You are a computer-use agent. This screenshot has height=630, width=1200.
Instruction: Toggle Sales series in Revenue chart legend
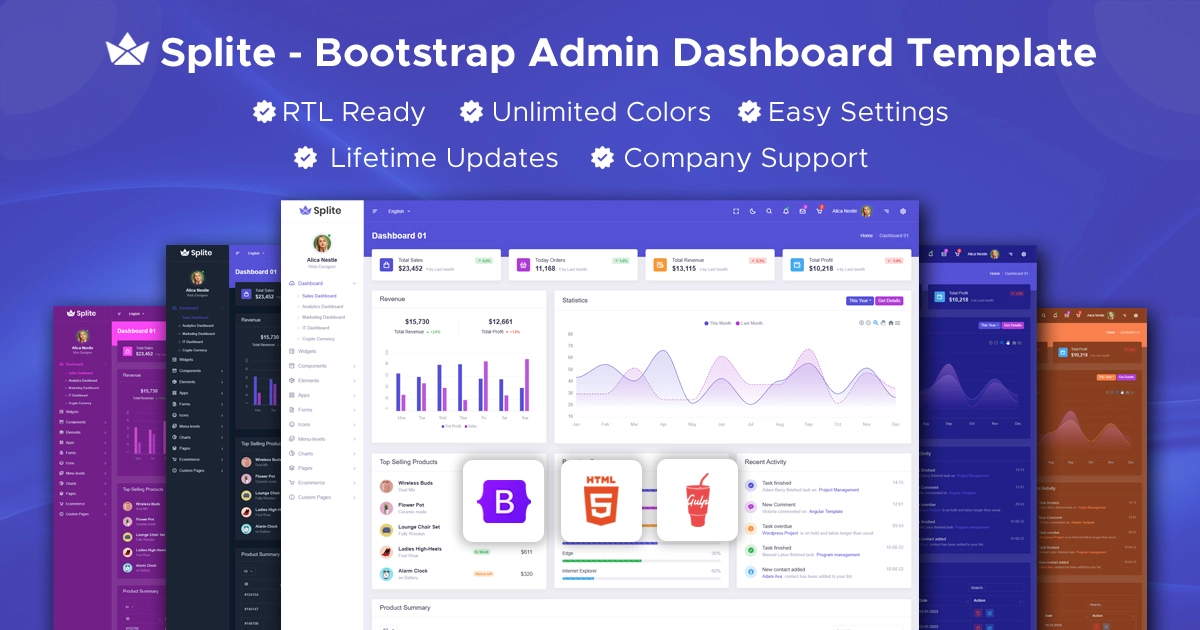(x=471, y=426)
